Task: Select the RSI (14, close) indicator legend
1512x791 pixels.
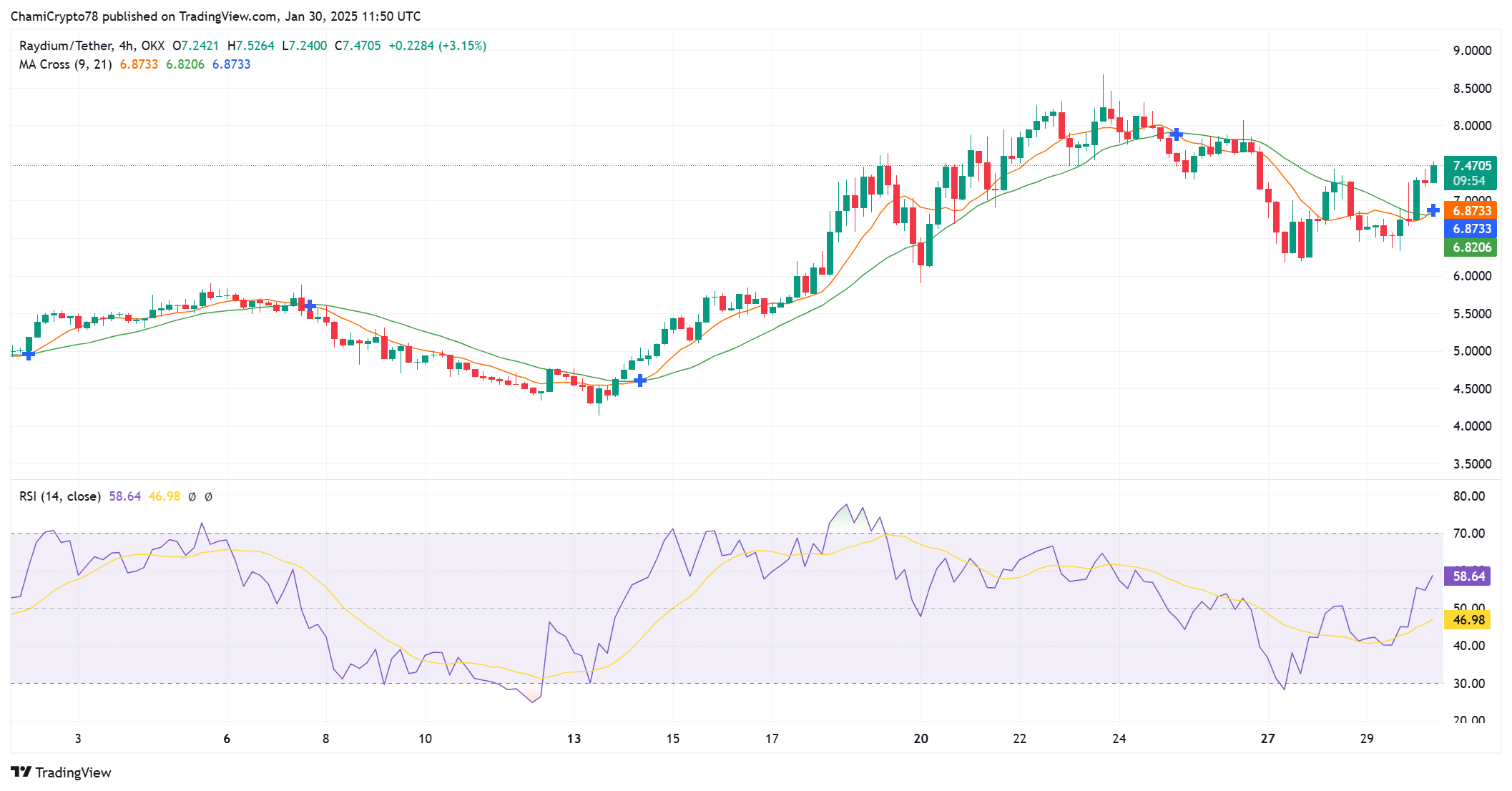Action: [60, 496]
